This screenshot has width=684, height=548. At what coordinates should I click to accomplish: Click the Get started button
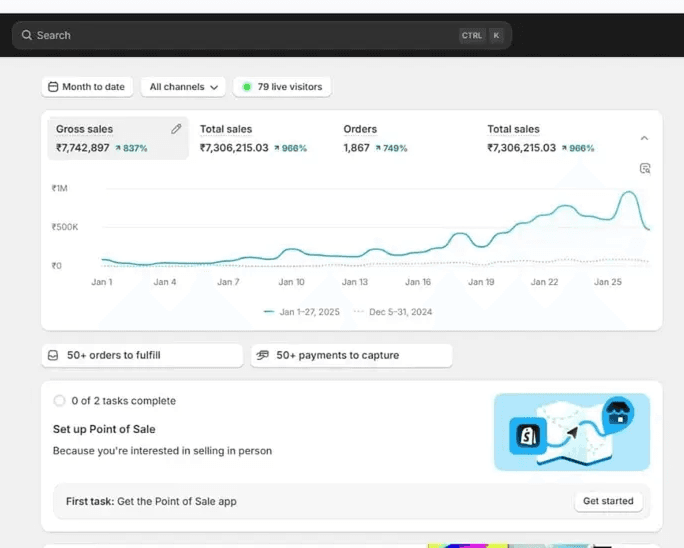[x=608, y=501]
